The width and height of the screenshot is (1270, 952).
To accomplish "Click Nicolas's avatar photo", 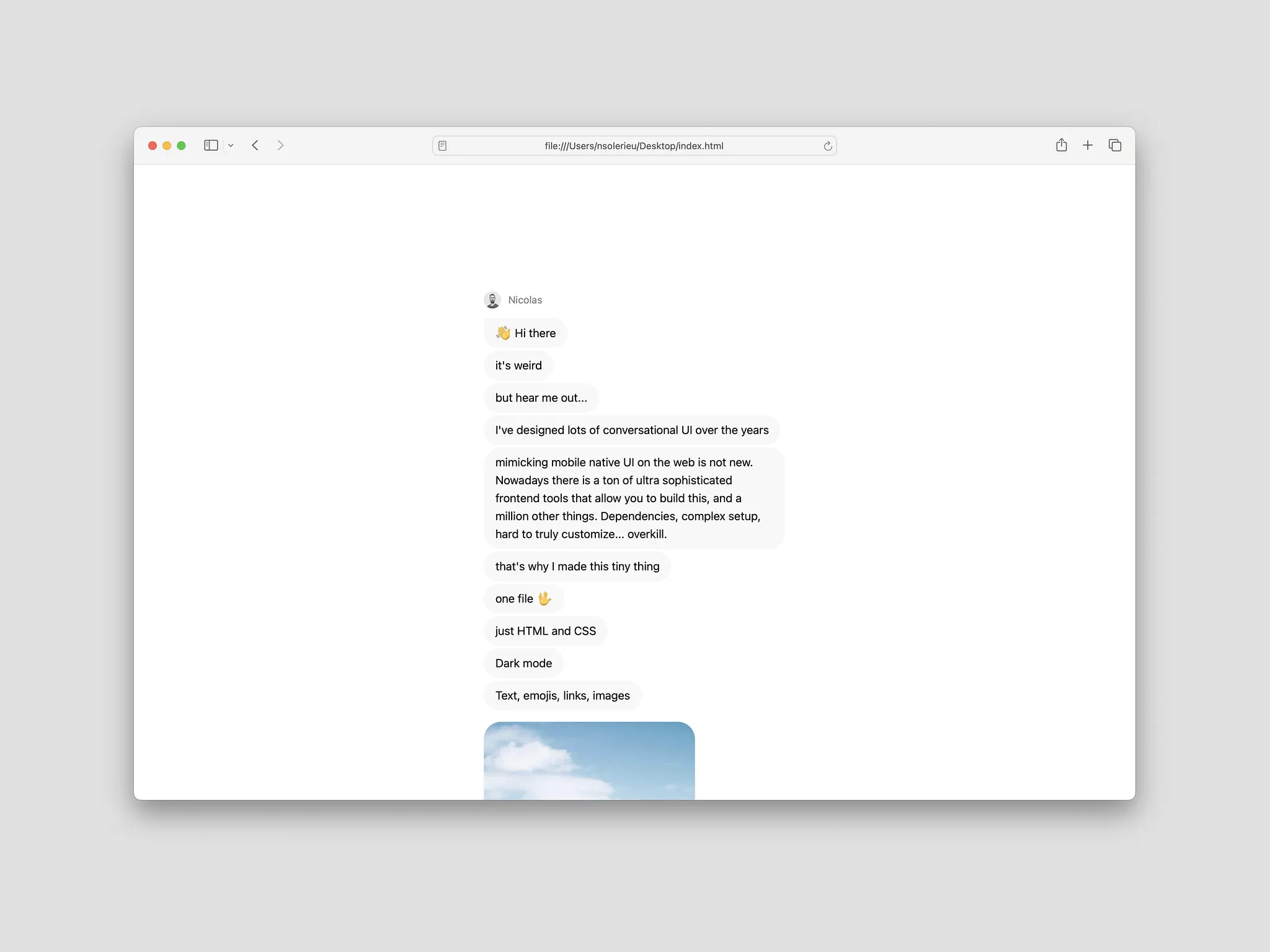I will (492, 299).
